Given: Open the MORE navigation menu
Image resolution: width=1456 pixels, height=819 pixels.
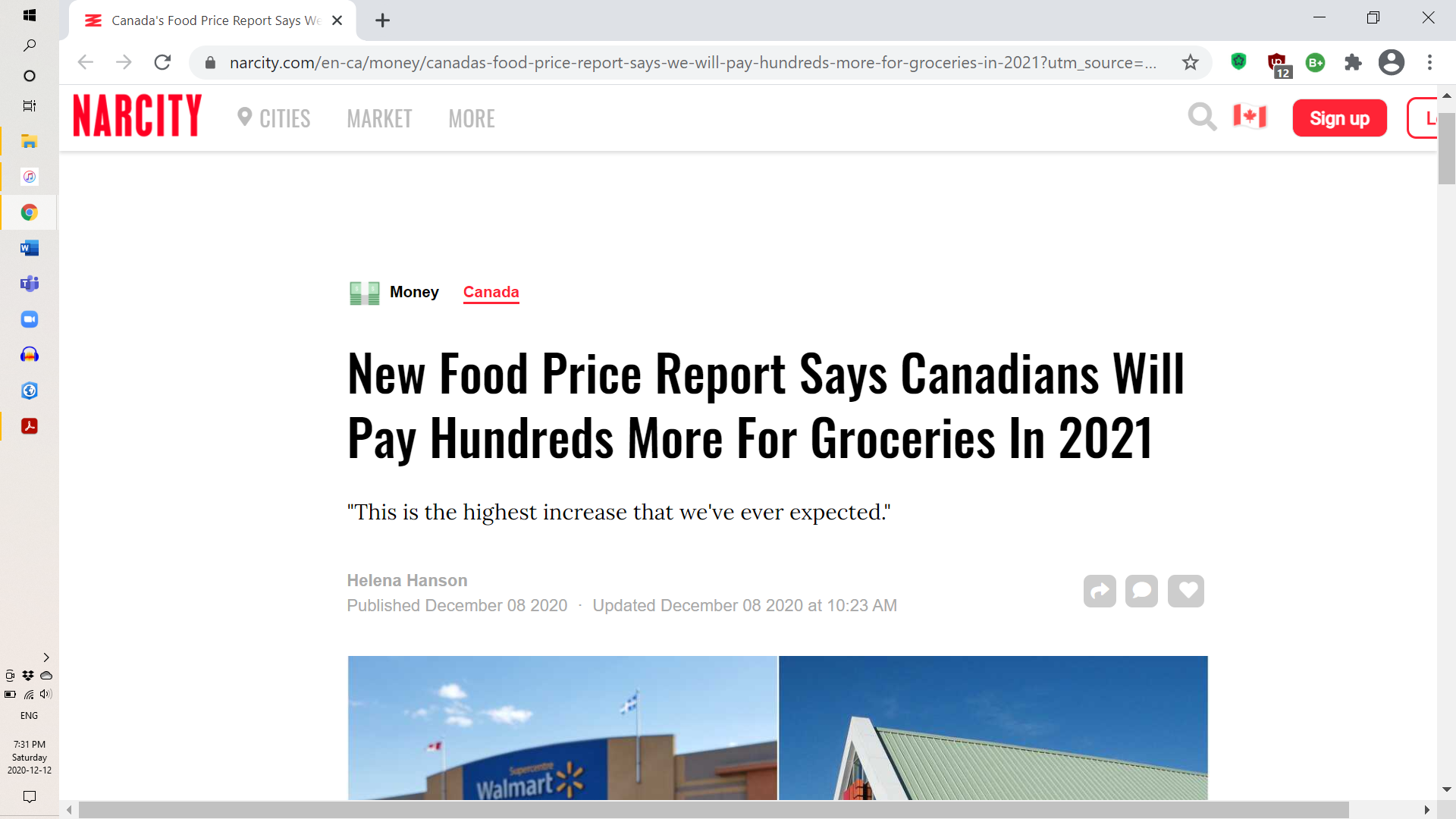Looking at the screenshot, I should (x=472, y=118).
